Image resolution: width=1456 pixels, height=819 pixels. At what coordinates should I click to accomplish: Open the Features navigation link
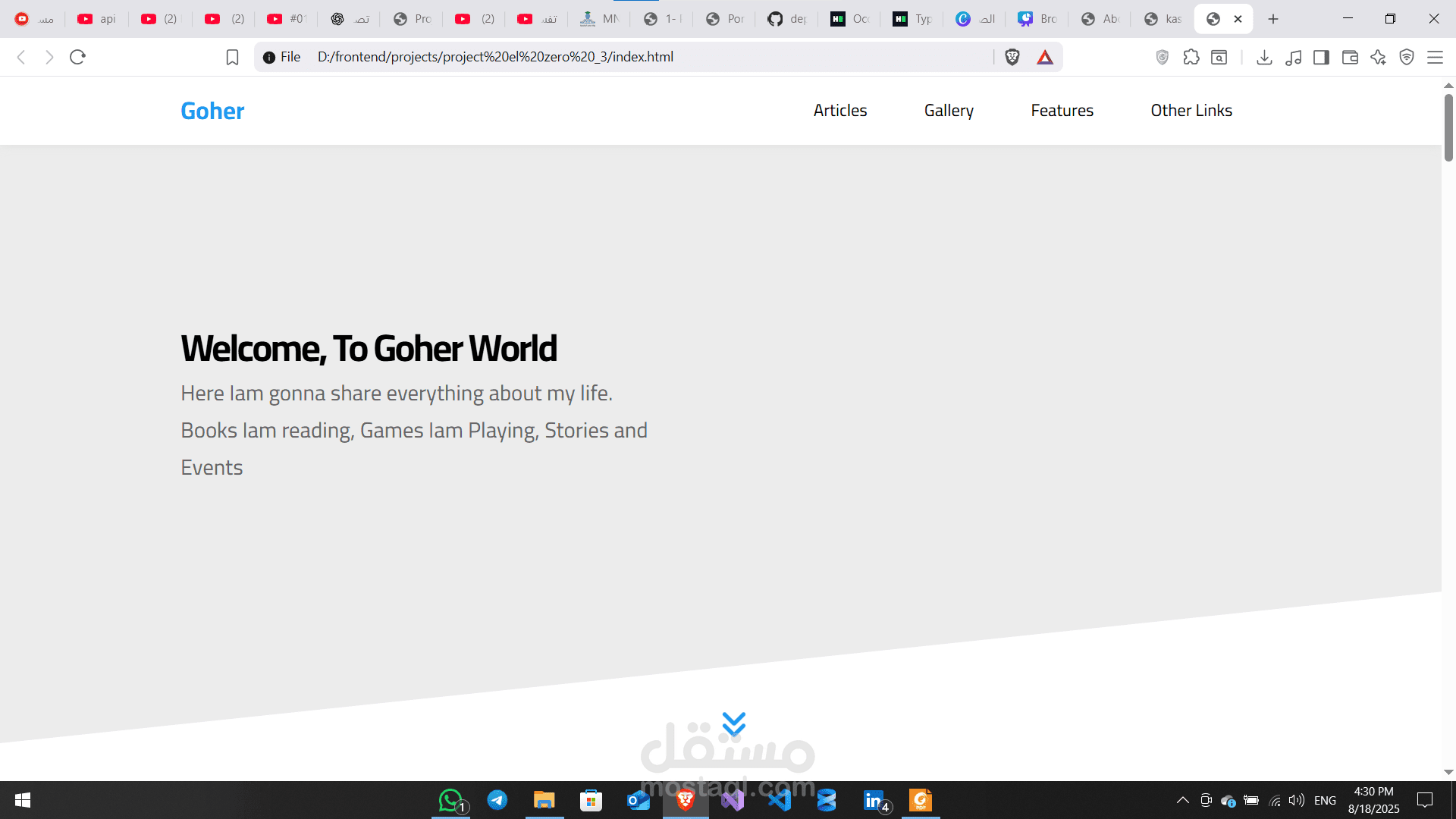coord(1062,111)
